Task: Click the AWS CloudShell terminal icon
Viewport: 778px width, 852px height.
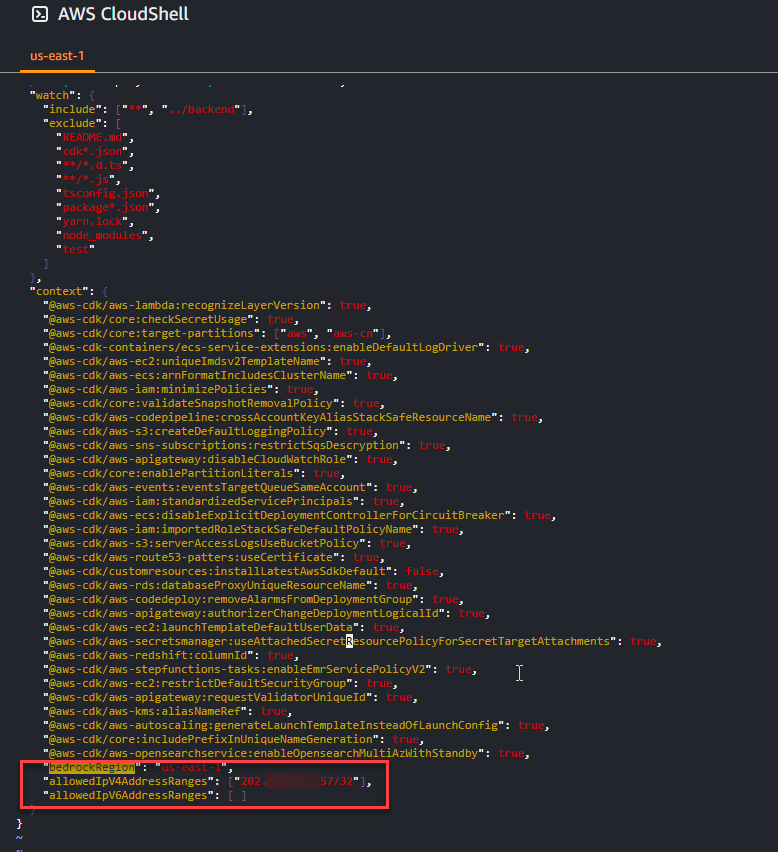Action: point(39,15)
